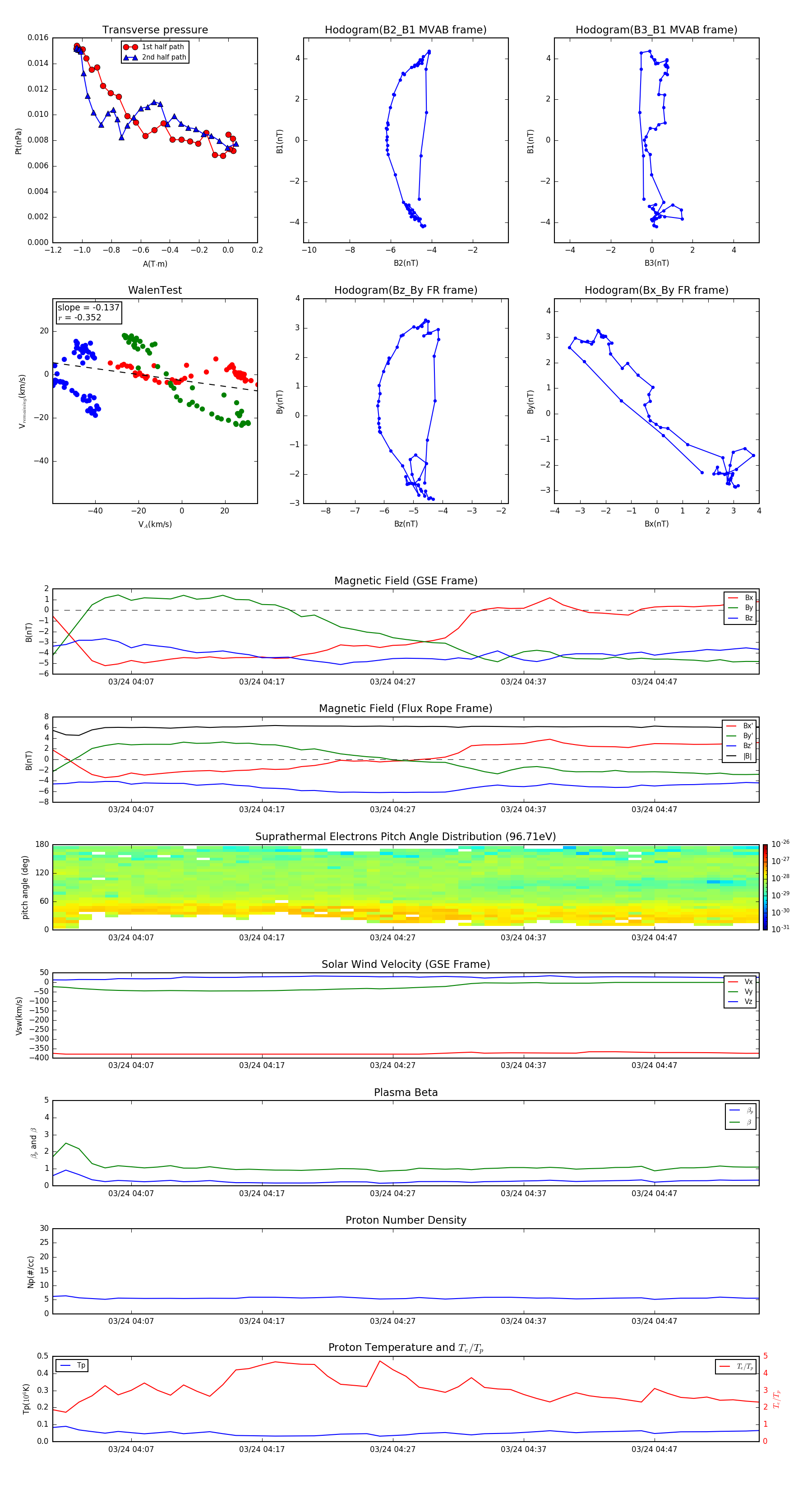
Task: Click '03/24 04:47' tick under Proton Temperature panel
Action: [x=654, y=1449]
